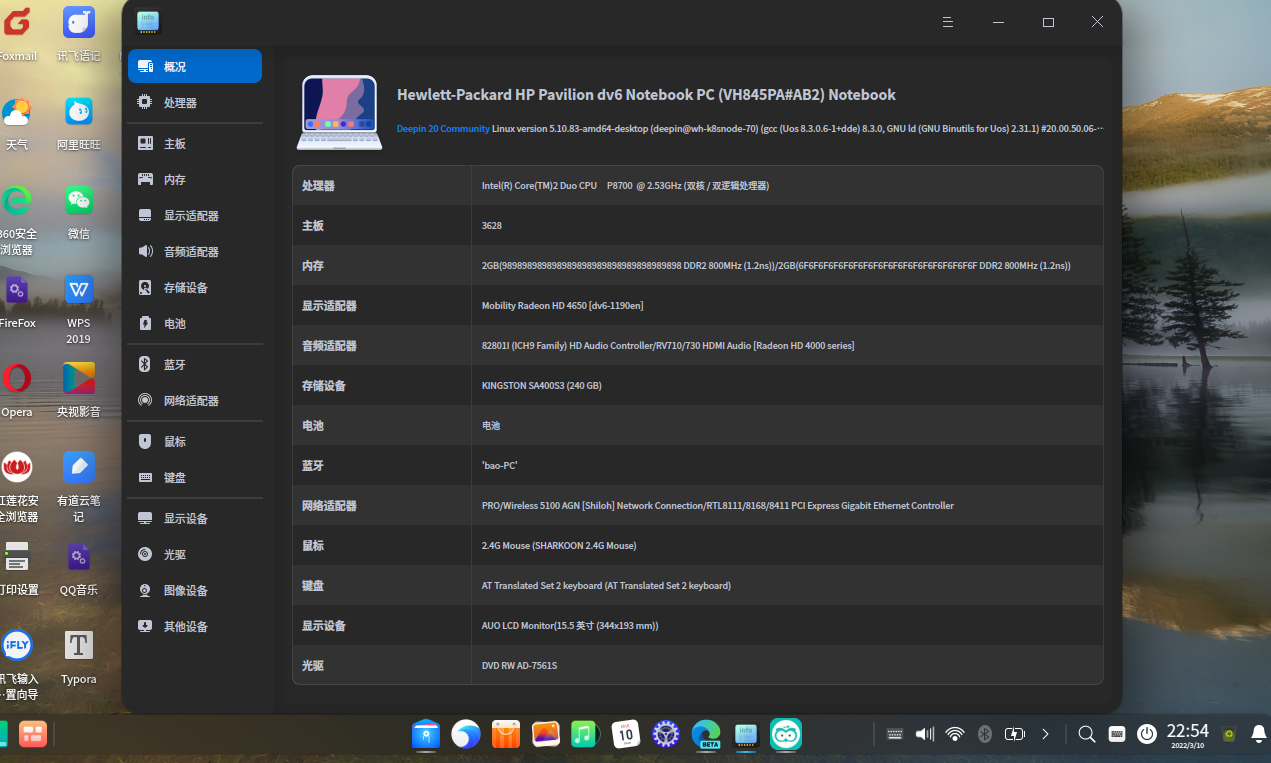Screen dimensions: 1271x763
Task: Click the Deepin 20 Community link
Action: tap(443, 128)
